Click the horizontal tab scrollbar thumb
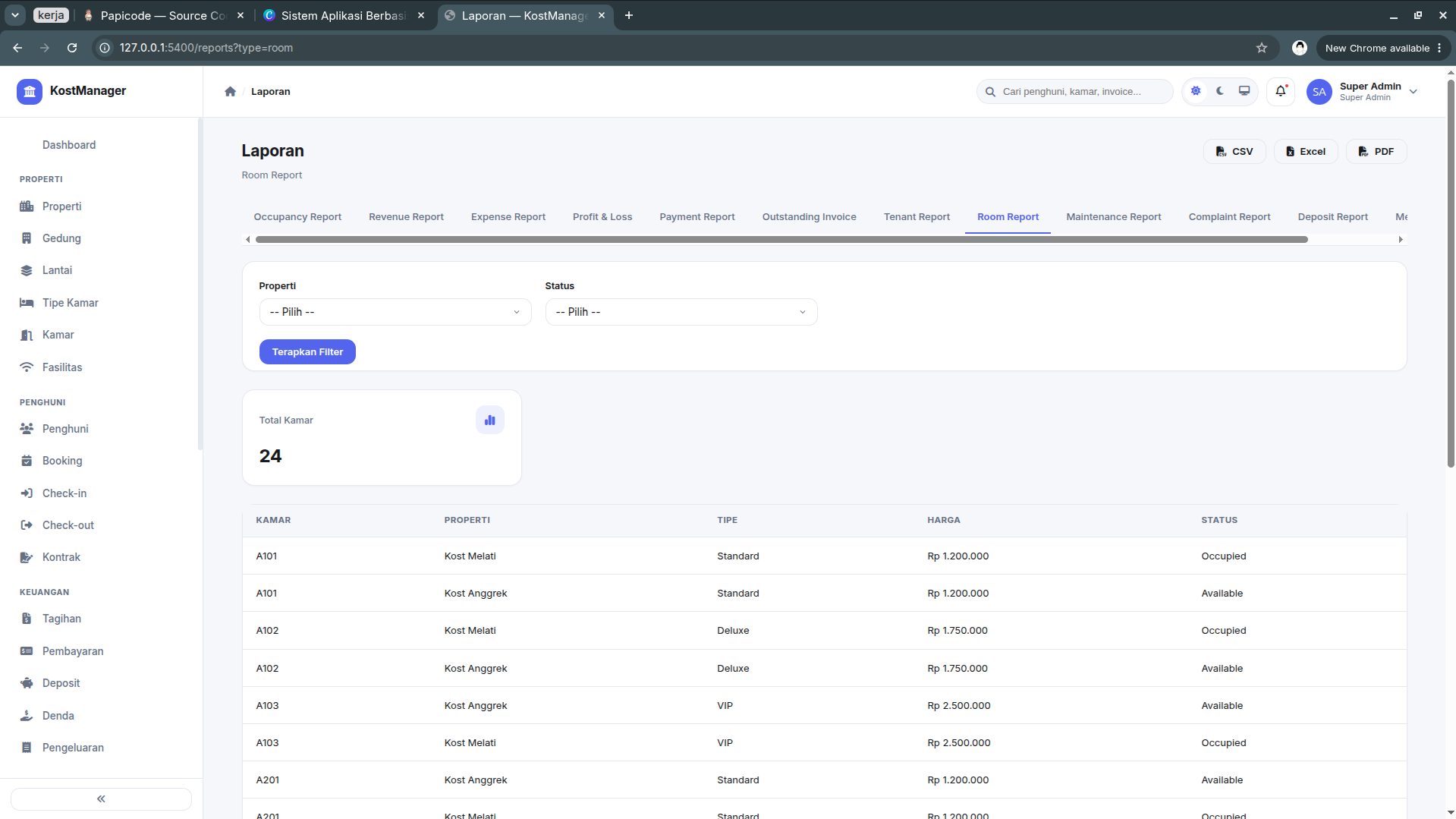Viewport: 1456px width, 819px height. [781, 239]
